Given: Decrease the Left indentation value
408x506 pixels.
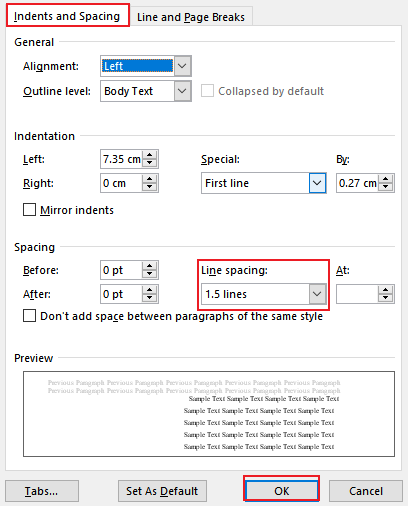Looking at the screenshot, I should pos(150,163).
